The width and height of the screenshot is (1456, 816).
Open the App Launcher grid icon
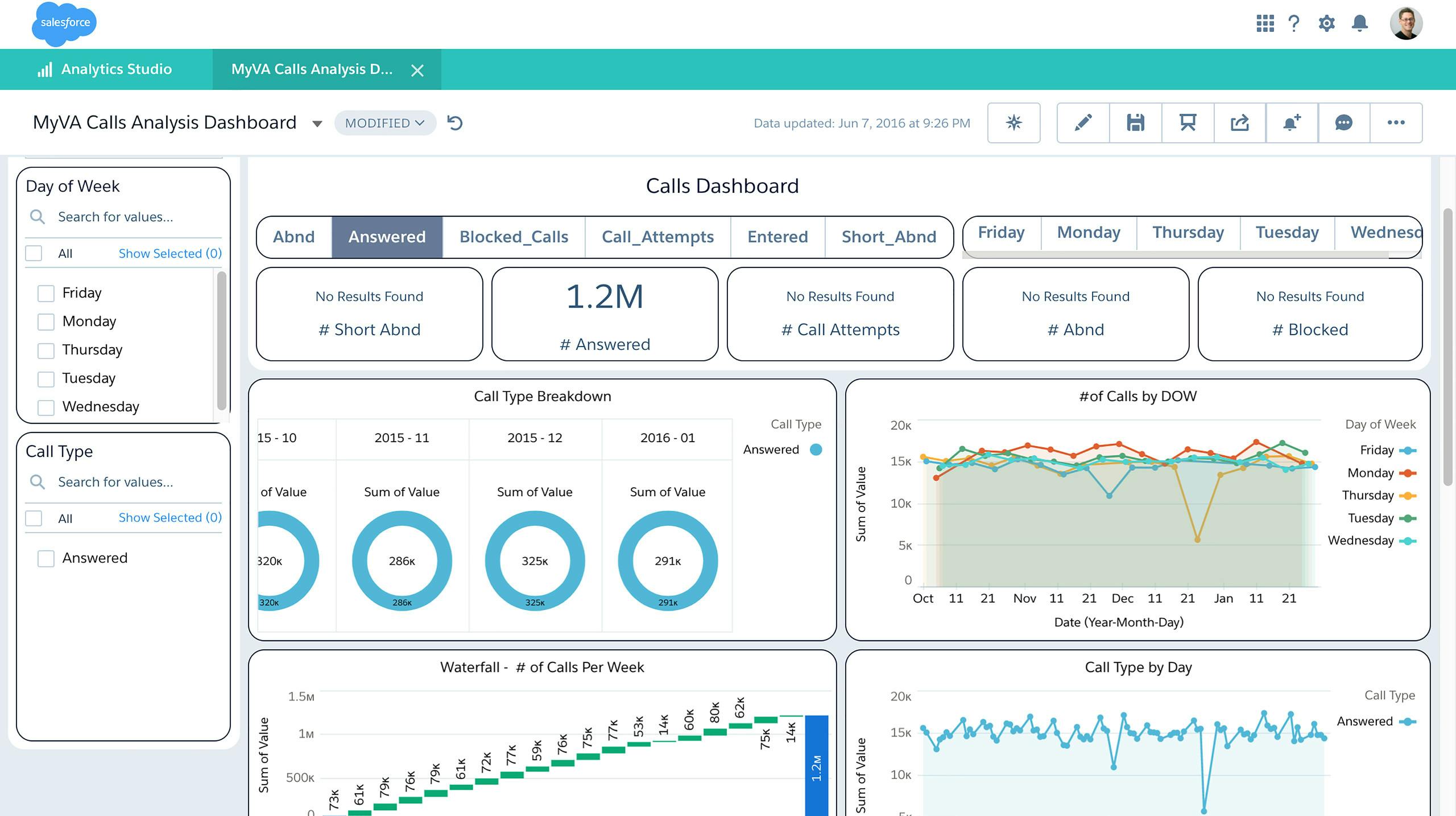(x=1265, y=23)
